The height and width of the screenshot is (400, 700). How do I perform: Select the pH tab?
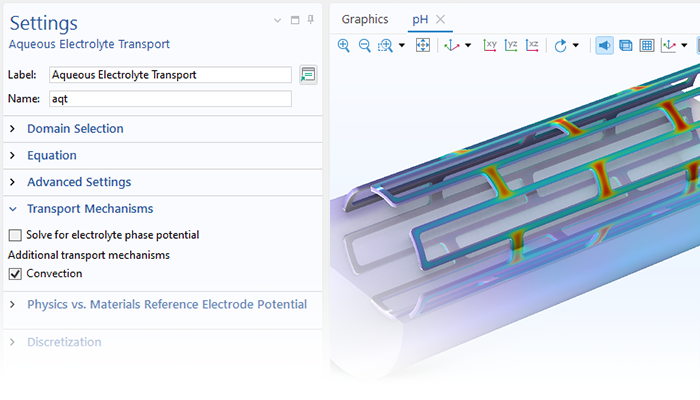420,19
